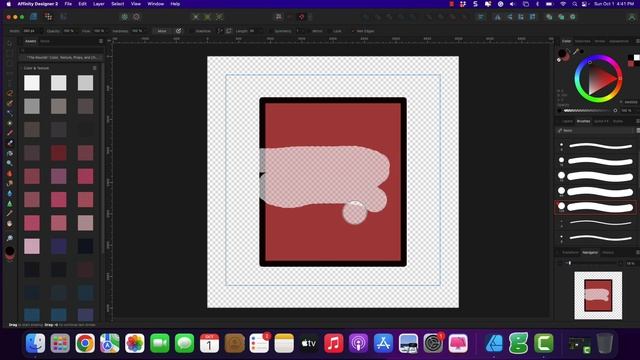The width and height of the screenshot is (640, 360).
Task: Click the alignment icon in top toolbar
Action: click(x=481, y=17)
